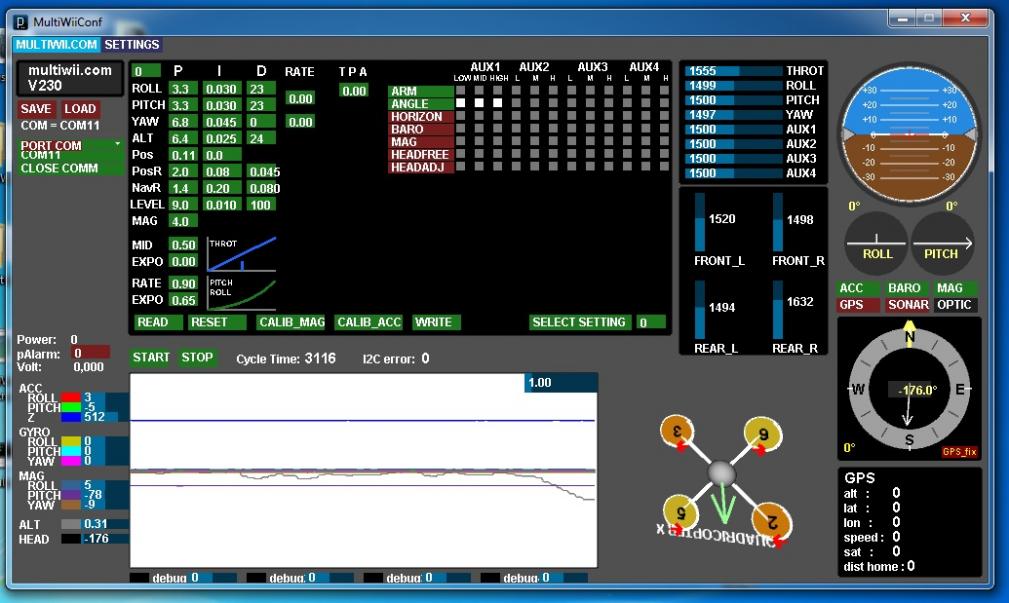Click the compass heading indicator
This screenshot has height=603, width=1009.
tap(909, 389)
